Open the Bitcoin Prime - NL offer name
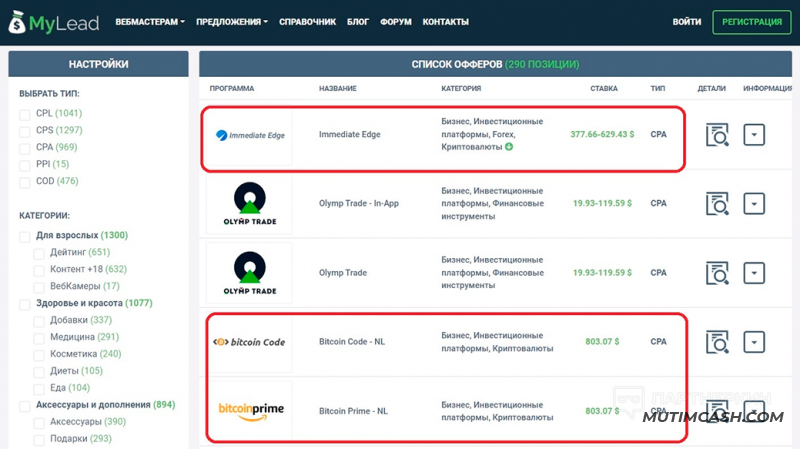Screen dimensions: 800x449 [x=353, y=411]
